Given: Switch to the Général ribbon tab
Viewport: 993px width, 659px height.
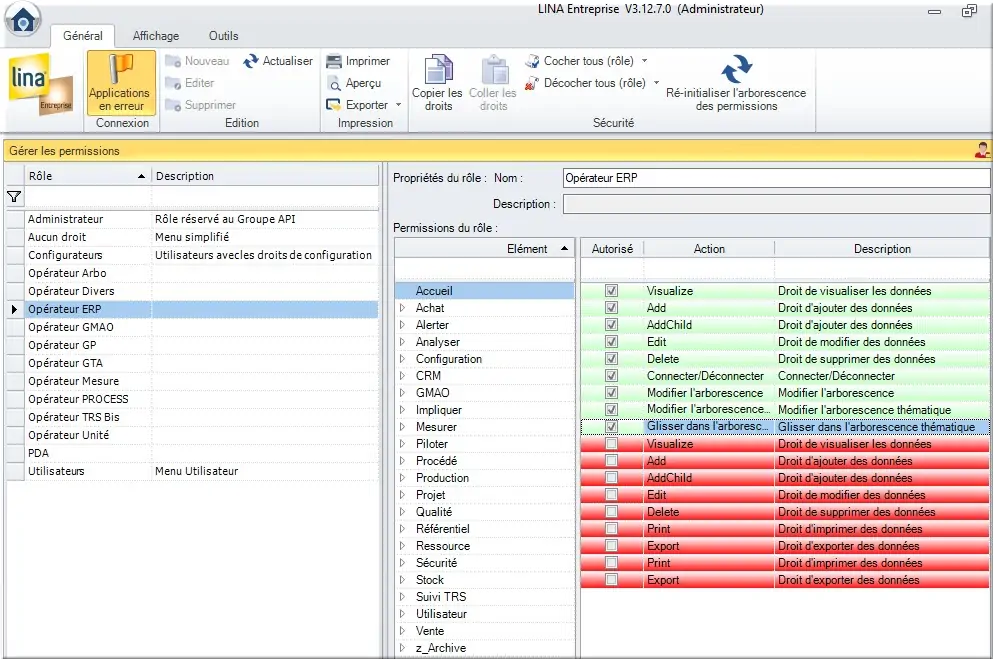Looking at the screenshot, I should [x=83, y=36].
